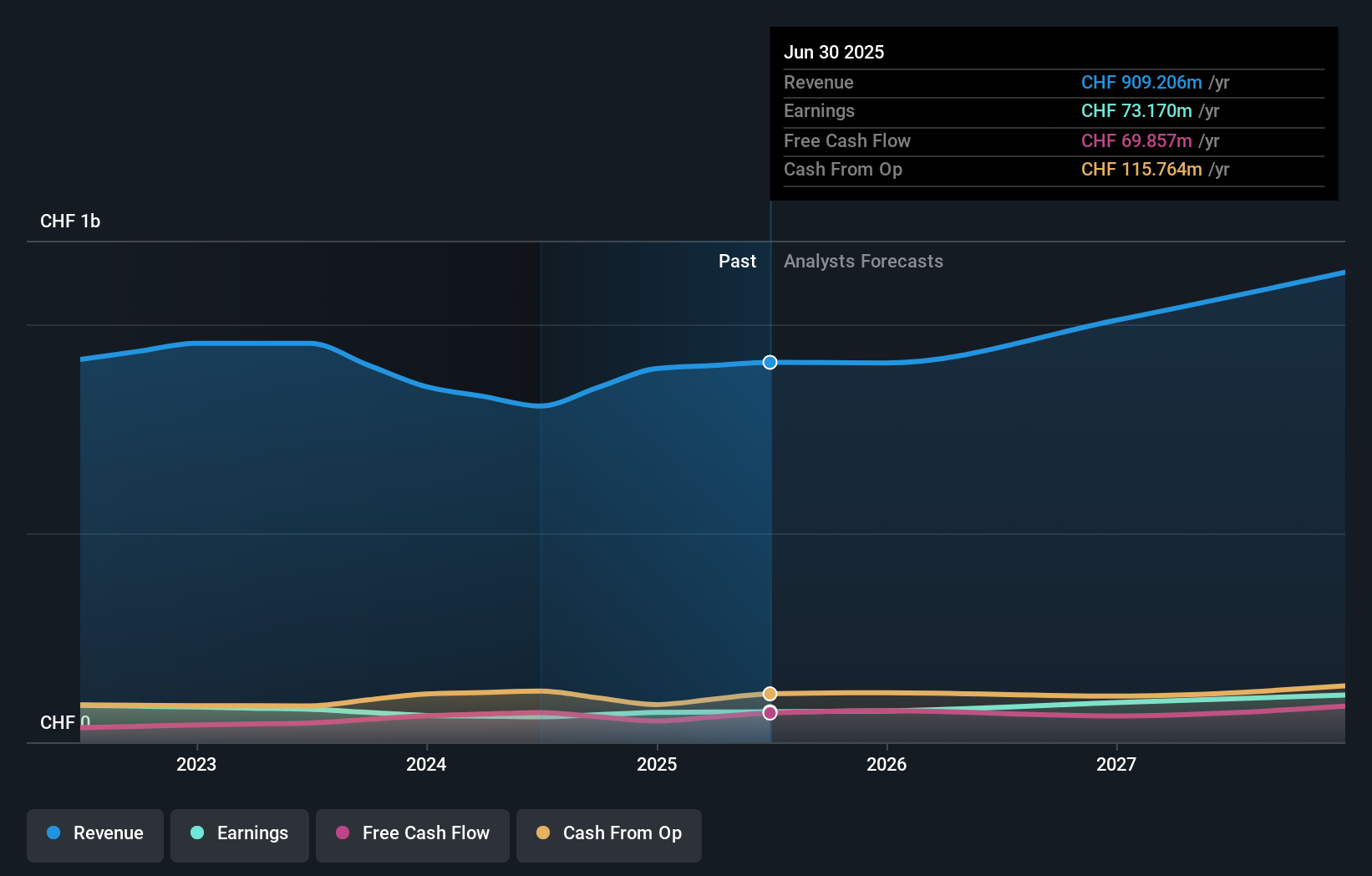The width and height of the screenshot is (1372, 876).
Task: Click the Free Cash Flow legend button
Action: tap(412, 833)
